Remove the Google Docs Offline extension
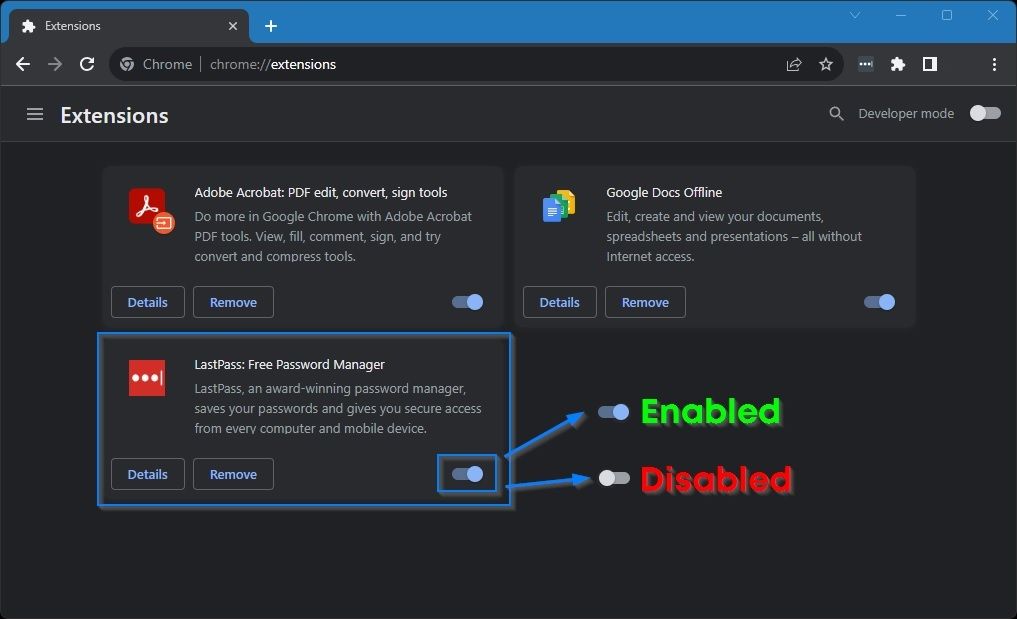1017x619 pixels. [x=645, y=301]
